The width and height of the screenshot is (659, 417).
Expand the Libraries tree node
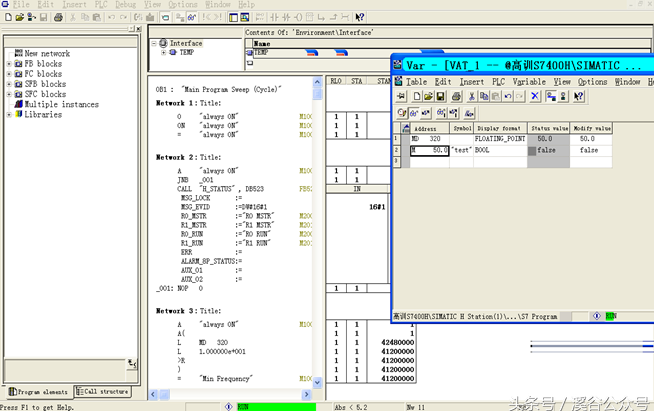(x=9, y=114)
